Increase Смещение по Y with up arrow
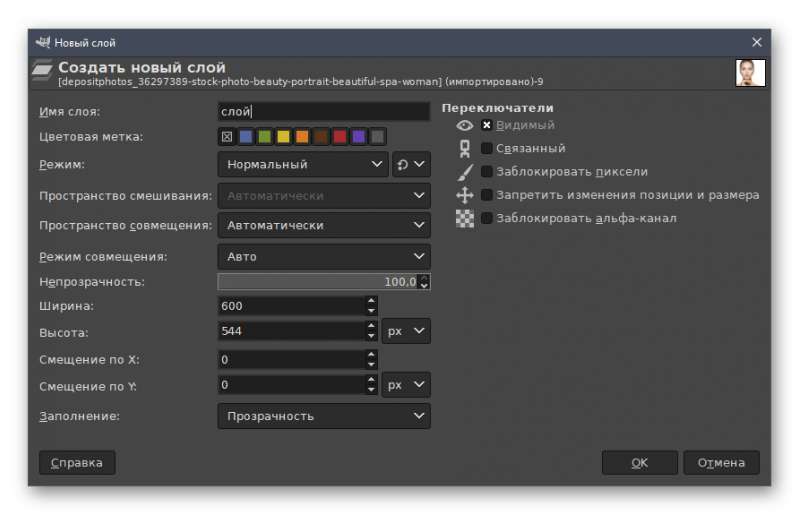The image size is (800, 515). click(x=371, y=380)
